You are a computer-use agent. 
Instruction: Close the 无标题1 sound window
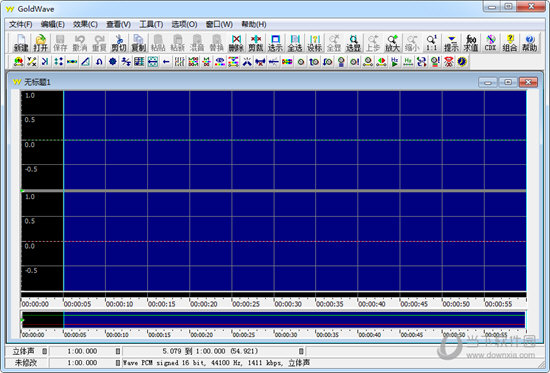[x=528, y=82]
